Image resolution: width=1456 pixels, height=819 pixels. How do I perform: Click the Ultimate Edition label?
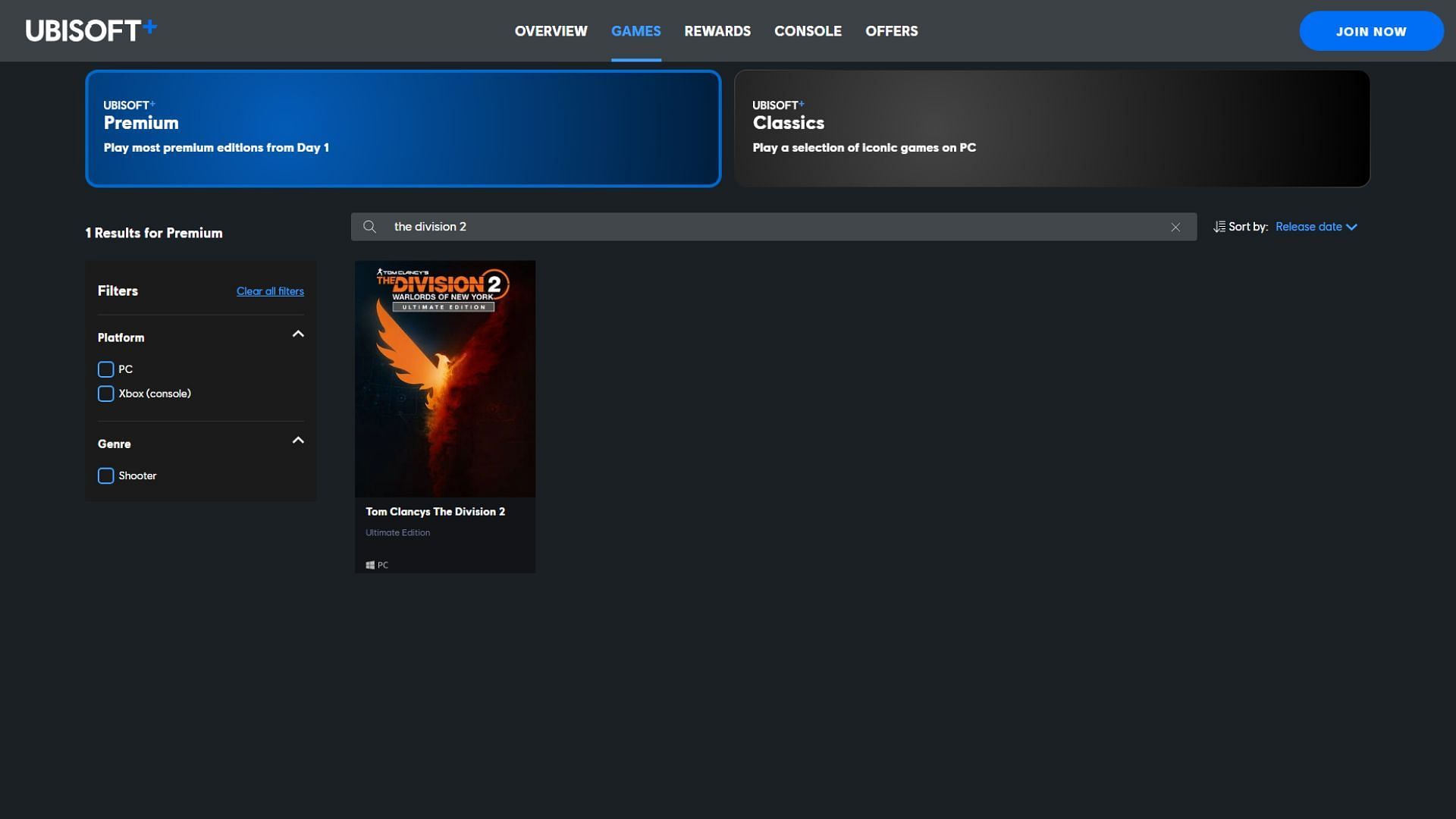tap(397, 532)
